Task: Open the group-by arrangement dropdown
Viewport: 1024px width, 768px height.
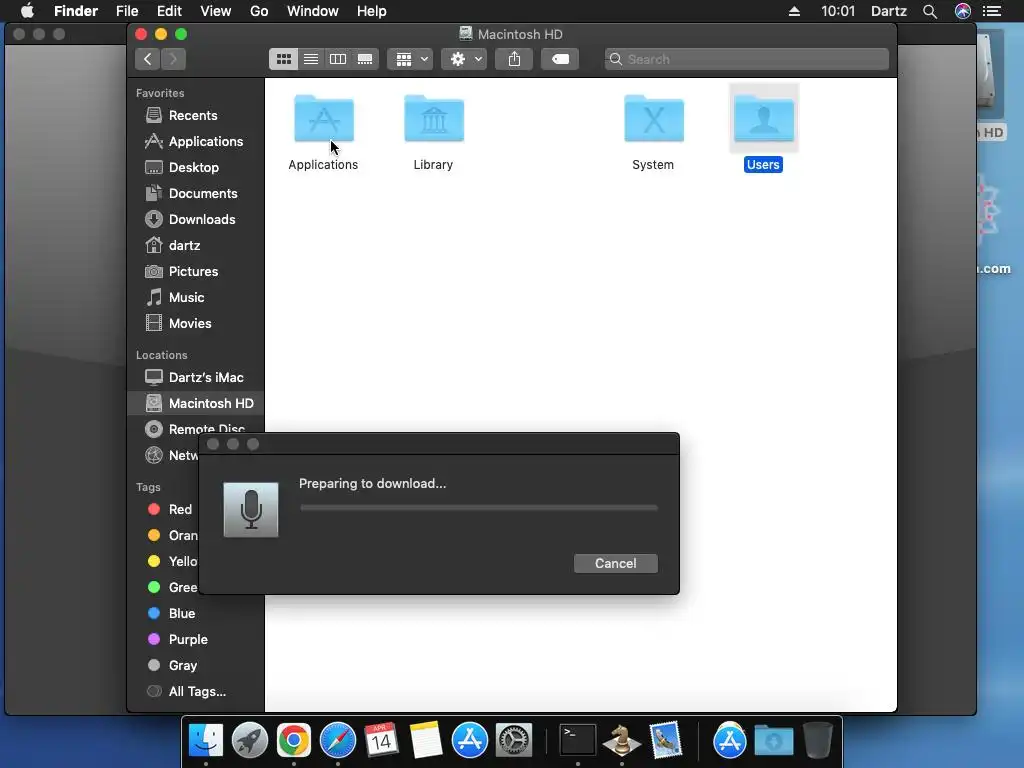Action: tap(410, 59)
